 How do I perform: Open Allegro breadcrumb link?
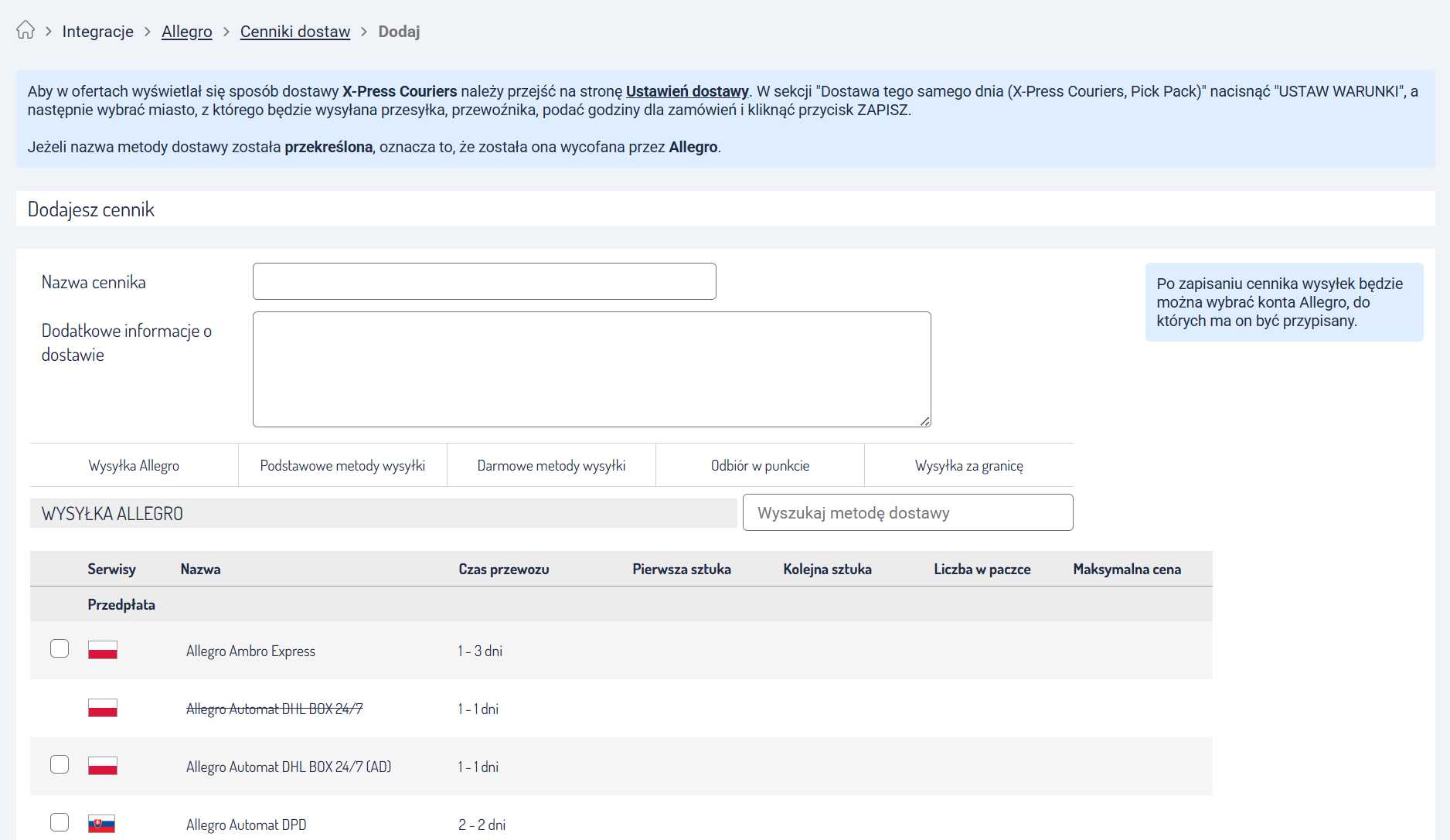point(186,32)
